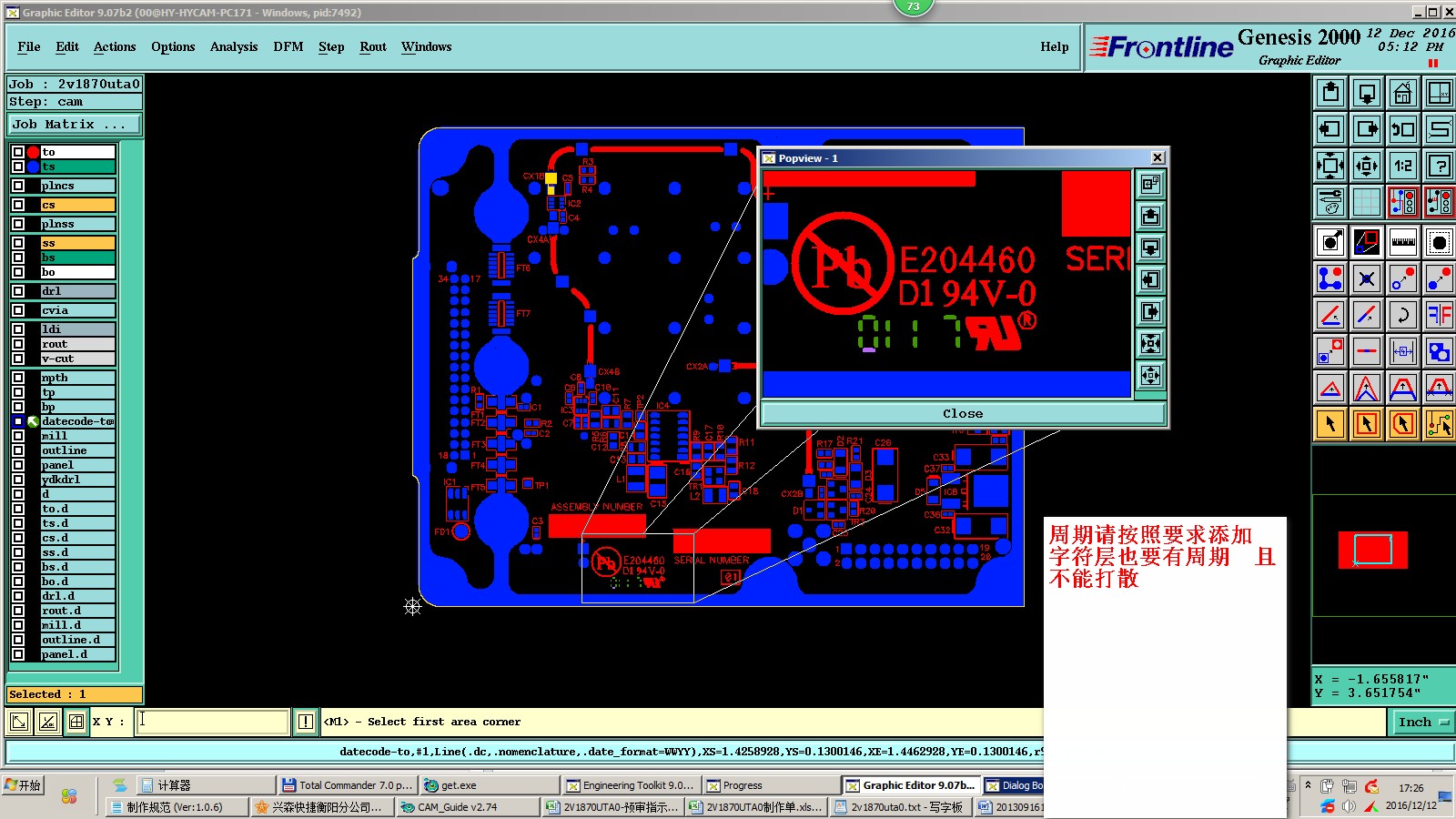This screenshot has height=819, width=1456.
Task: Open the Help menu button
Action: pyautogui.click(x=1055, y=46)
